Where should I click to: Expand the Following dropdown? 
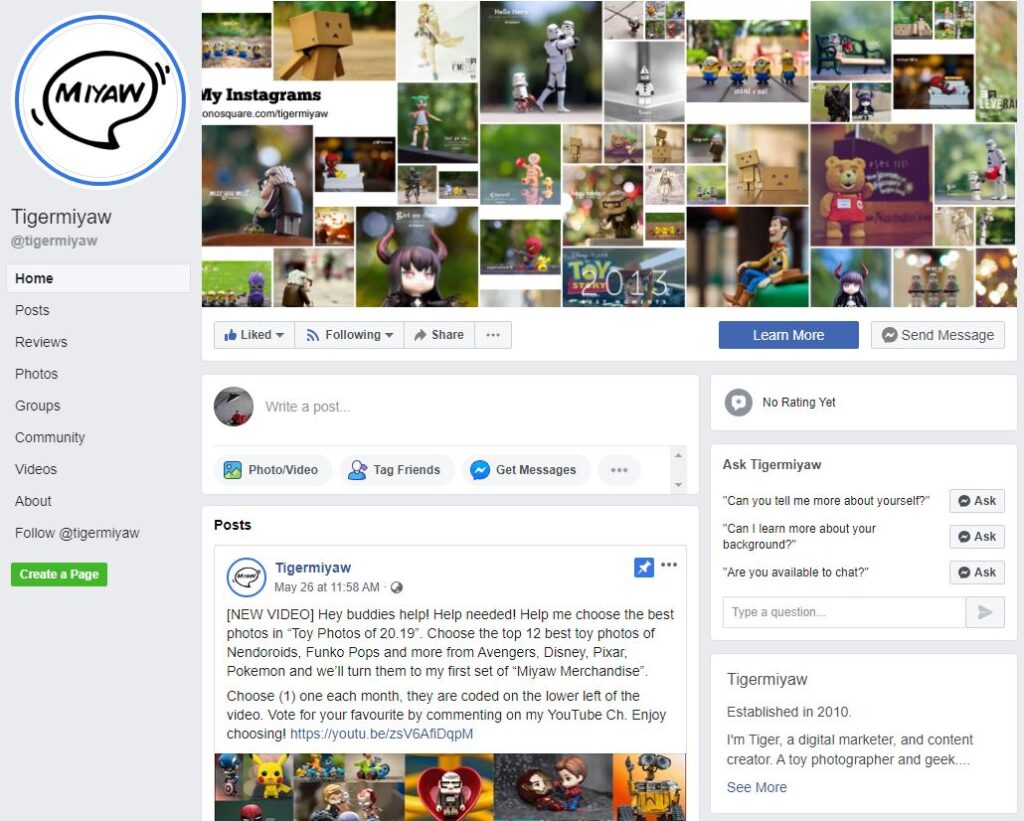click(349, 335)
